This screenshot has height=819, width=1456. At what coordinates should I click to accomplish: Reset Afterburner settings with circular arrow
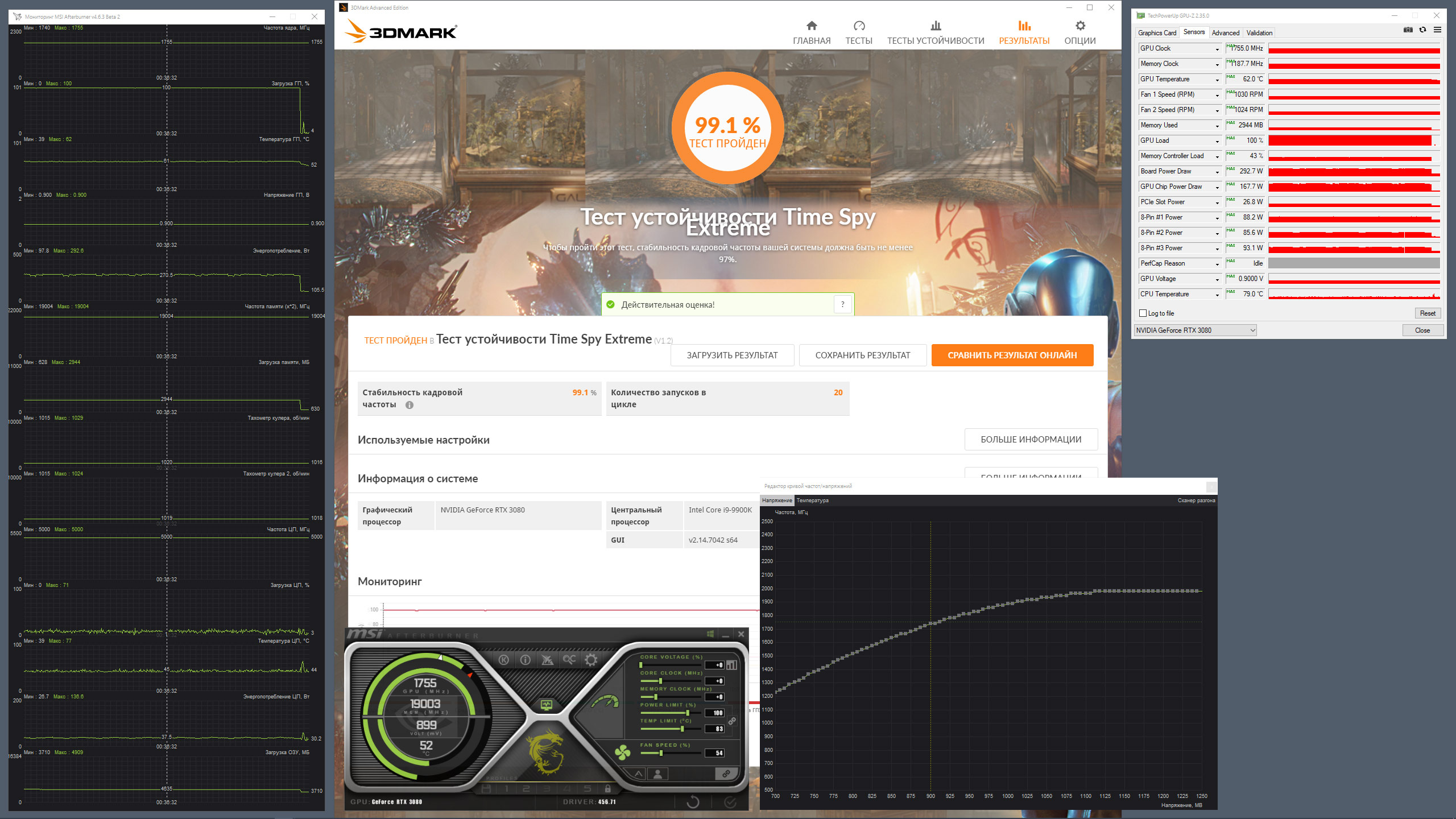click(693, 802)
